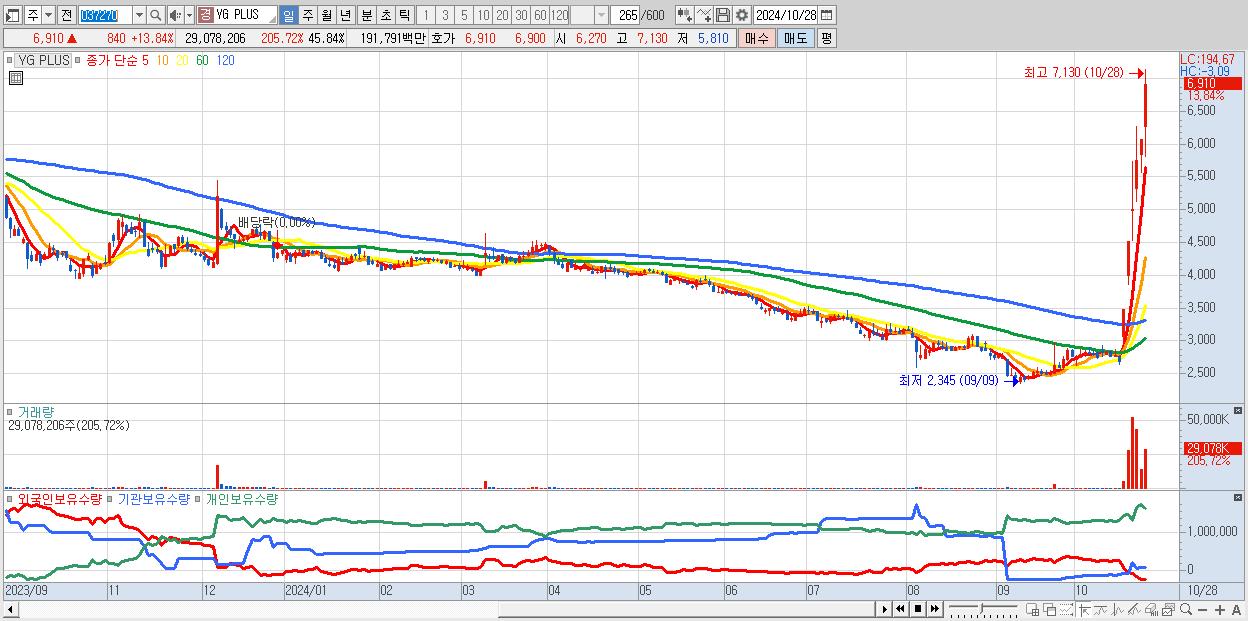
Task: Toggle 외국인보유수량 legend series
Action: pos(60,498)
